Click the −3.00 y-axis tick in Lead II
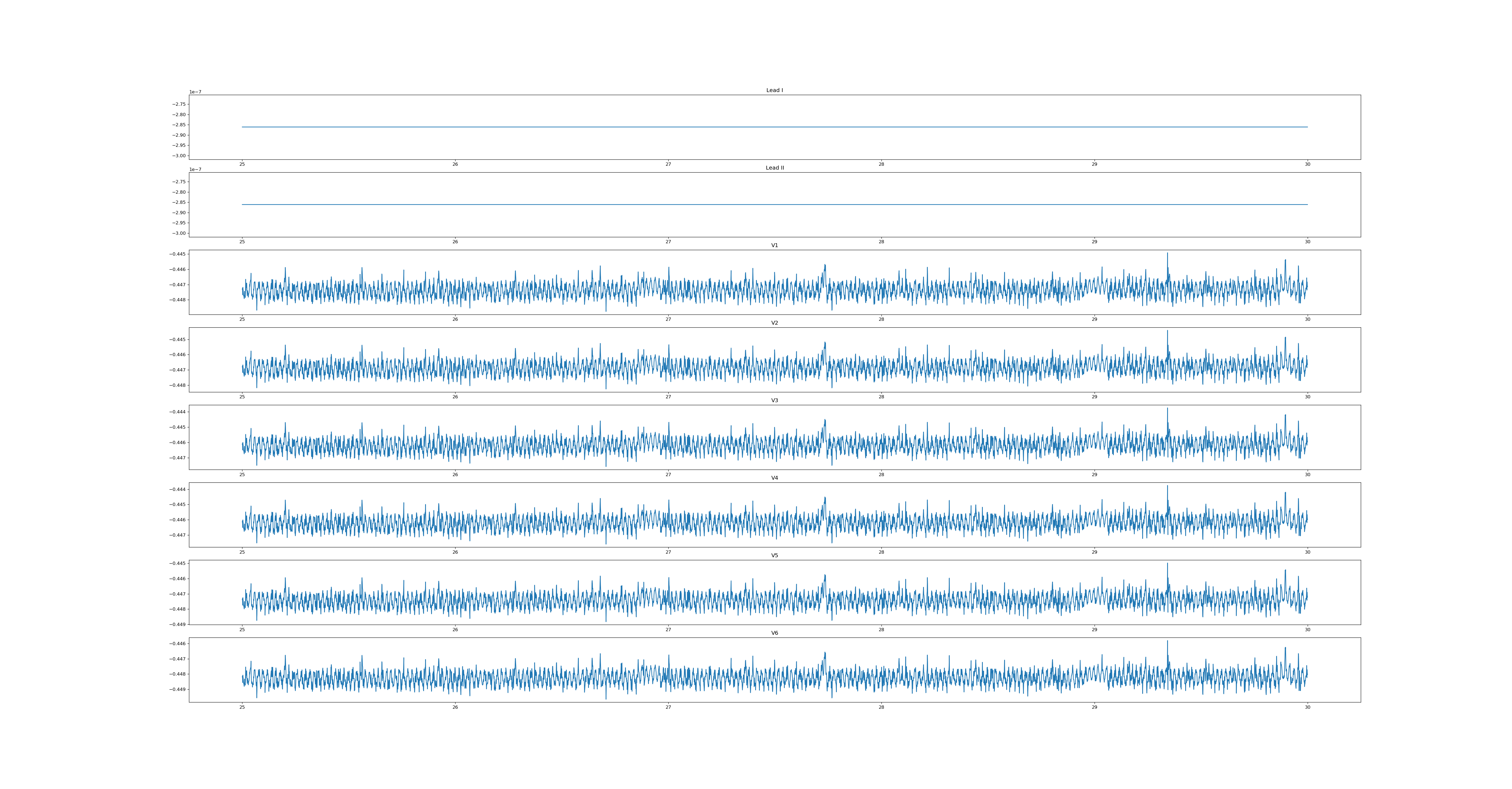Viewport: 1512px width, 789px height. click(x=179, y=233)
